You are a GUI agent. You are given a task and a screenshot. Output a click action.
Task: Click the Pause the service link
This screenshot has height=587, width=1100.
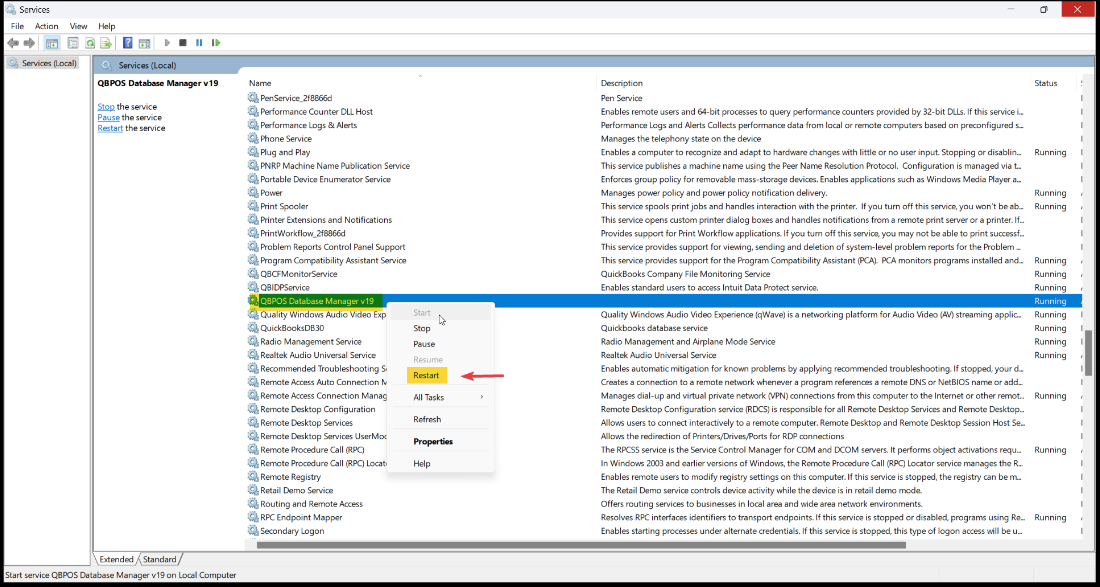point(108,117)
